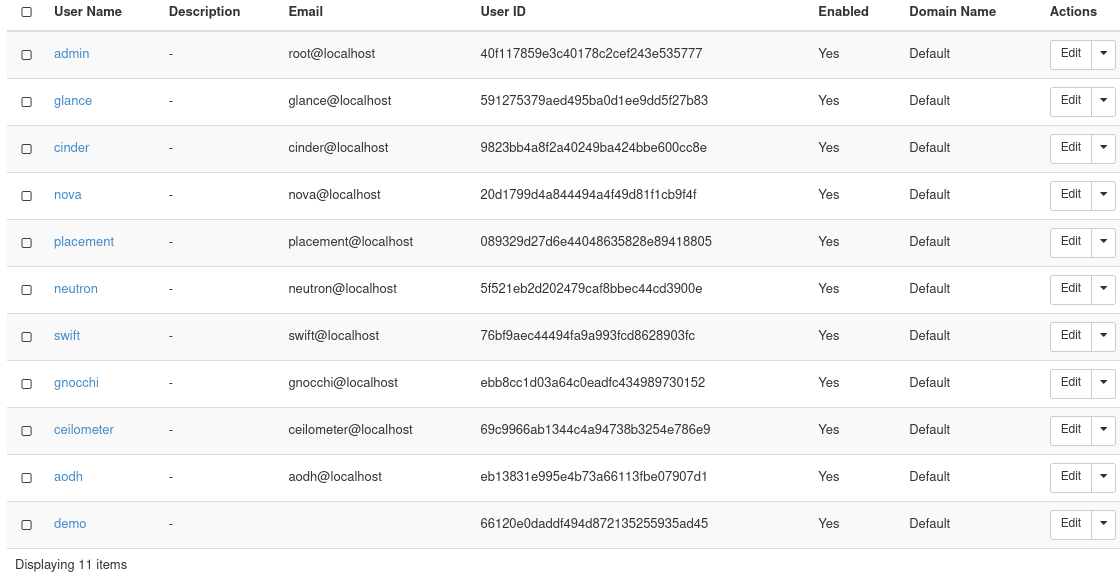Edit the gnocchi user

click(1071, 383)
